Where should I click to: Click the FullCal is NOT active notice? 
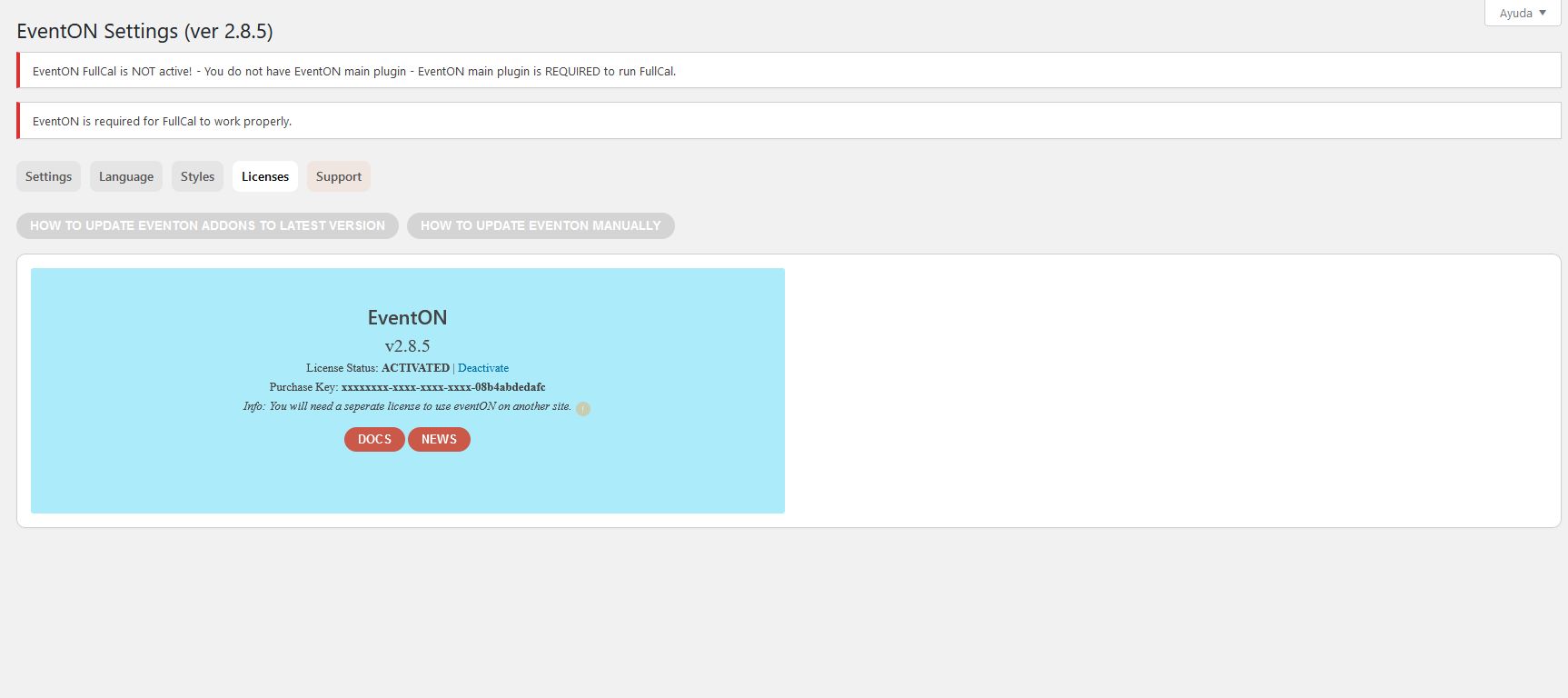tap(354, 71)
